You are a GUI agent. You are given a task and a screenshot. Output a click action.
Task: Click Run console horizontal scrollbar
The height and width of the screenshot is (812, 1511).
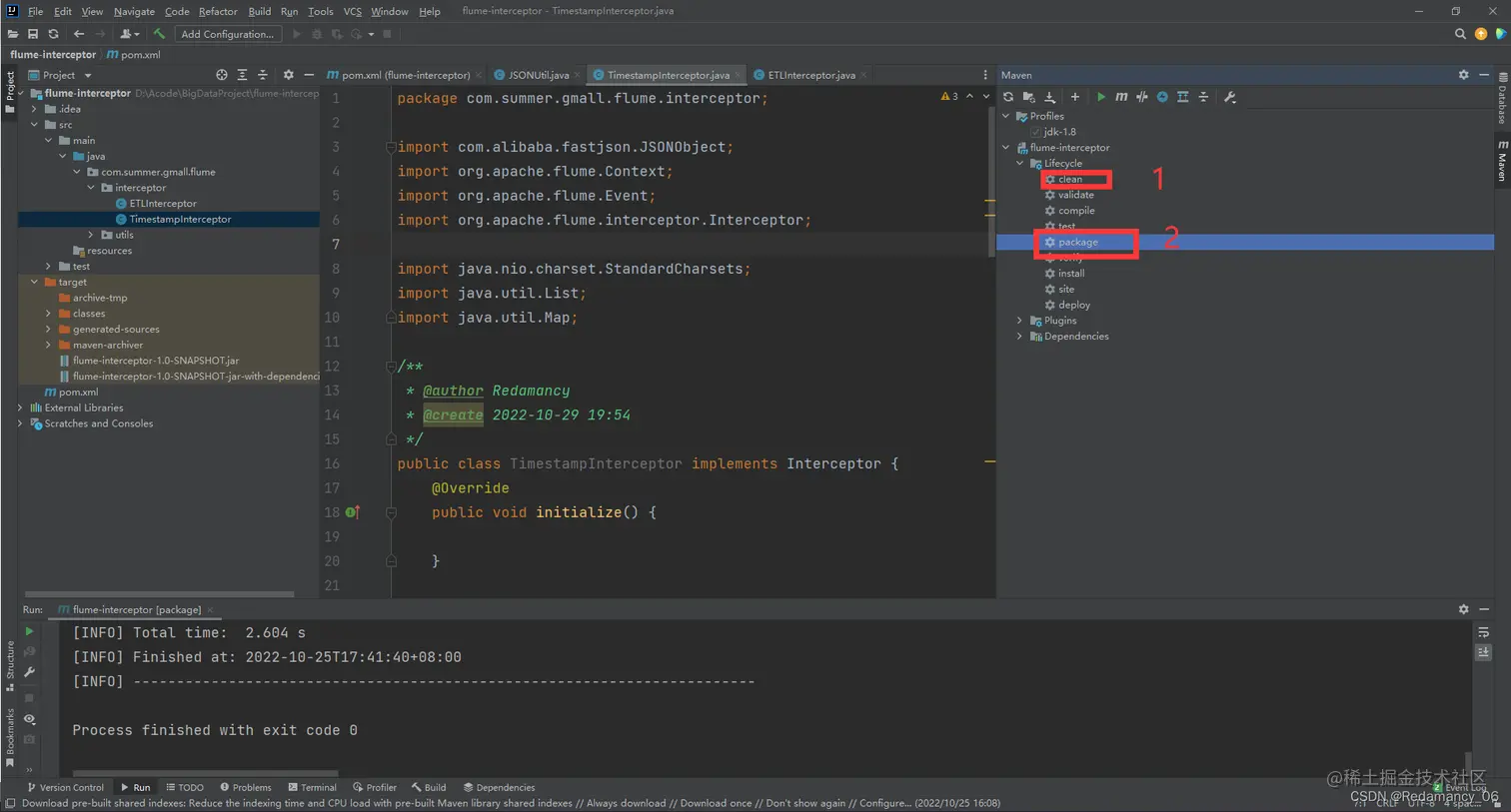[205, 772]
